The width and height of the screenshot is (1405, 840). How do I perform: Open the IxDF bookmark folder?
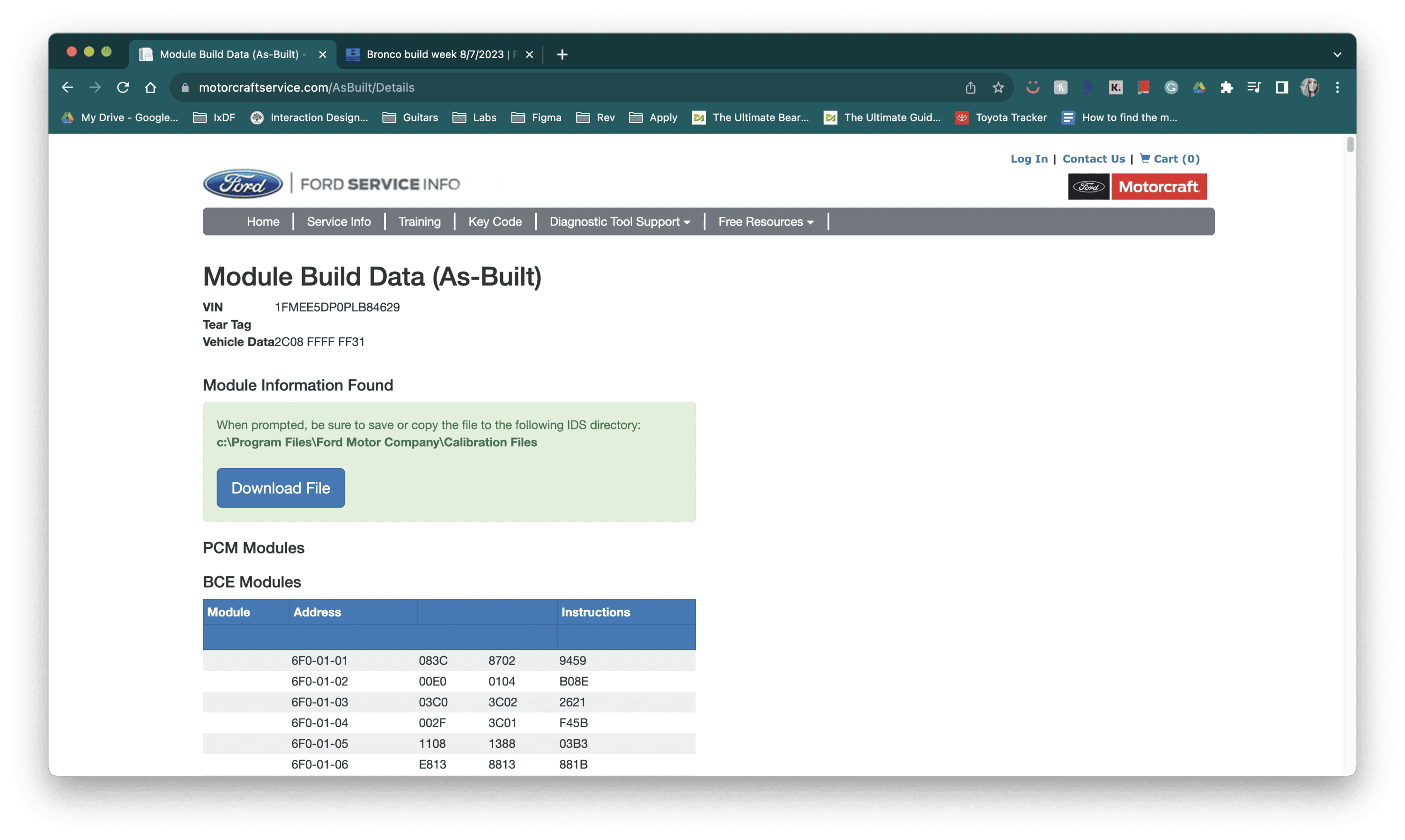pyautogui.click(x=214, y=117)
